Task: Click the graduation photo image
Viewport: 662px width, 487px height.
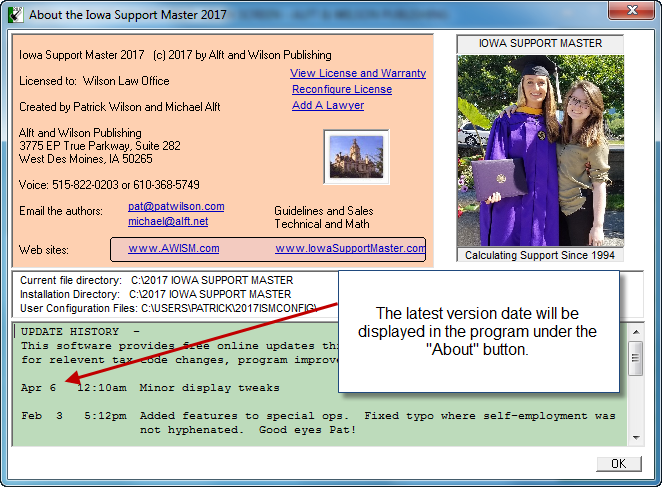Action: coord(540,150)
